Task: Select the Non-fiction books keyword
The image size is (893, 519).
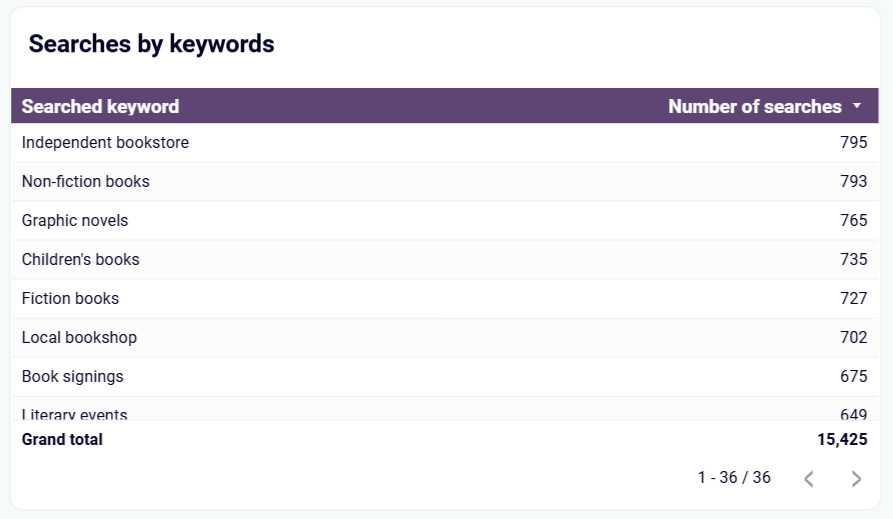Action: tap(85, 181)
